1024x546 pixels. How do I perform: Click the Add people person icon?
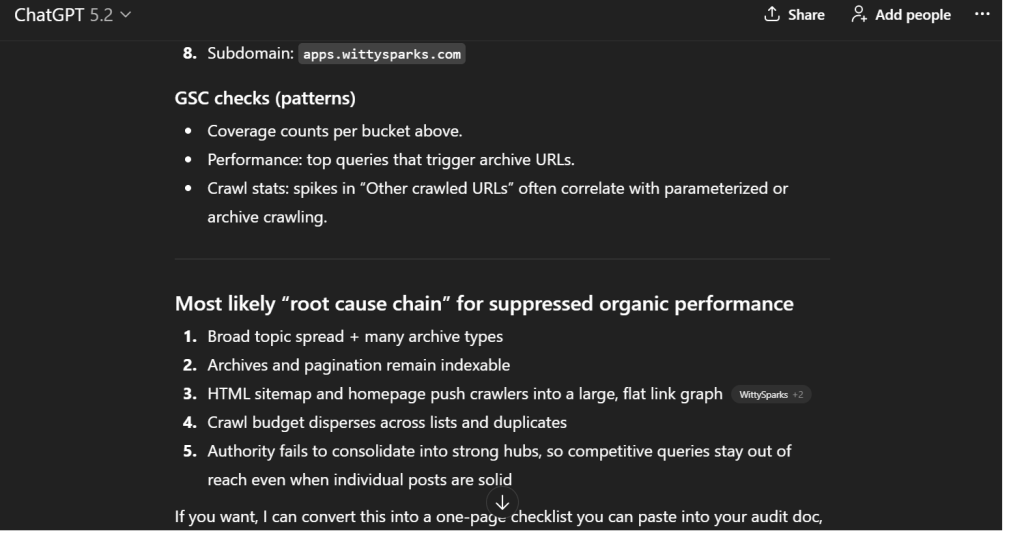[858, 15]
